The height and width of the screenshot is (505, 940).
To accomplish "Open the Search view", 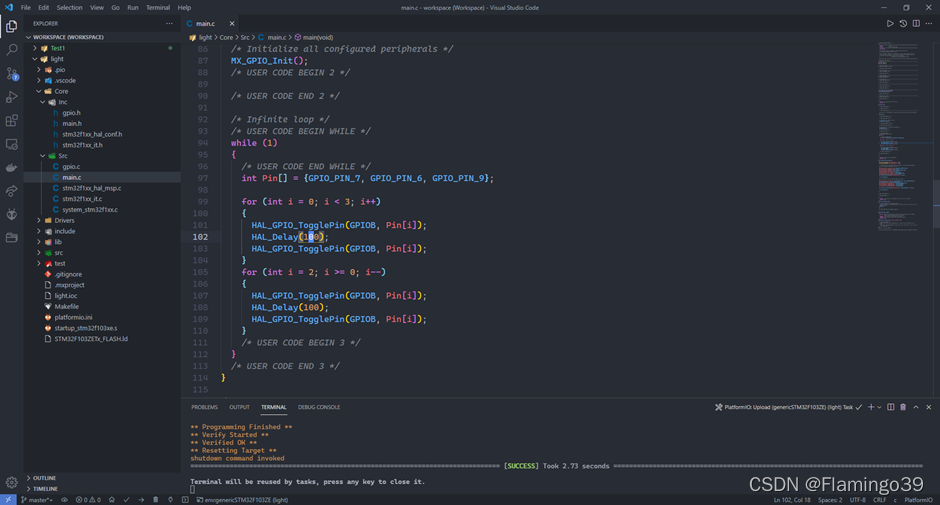I will [x=11, y=50].
